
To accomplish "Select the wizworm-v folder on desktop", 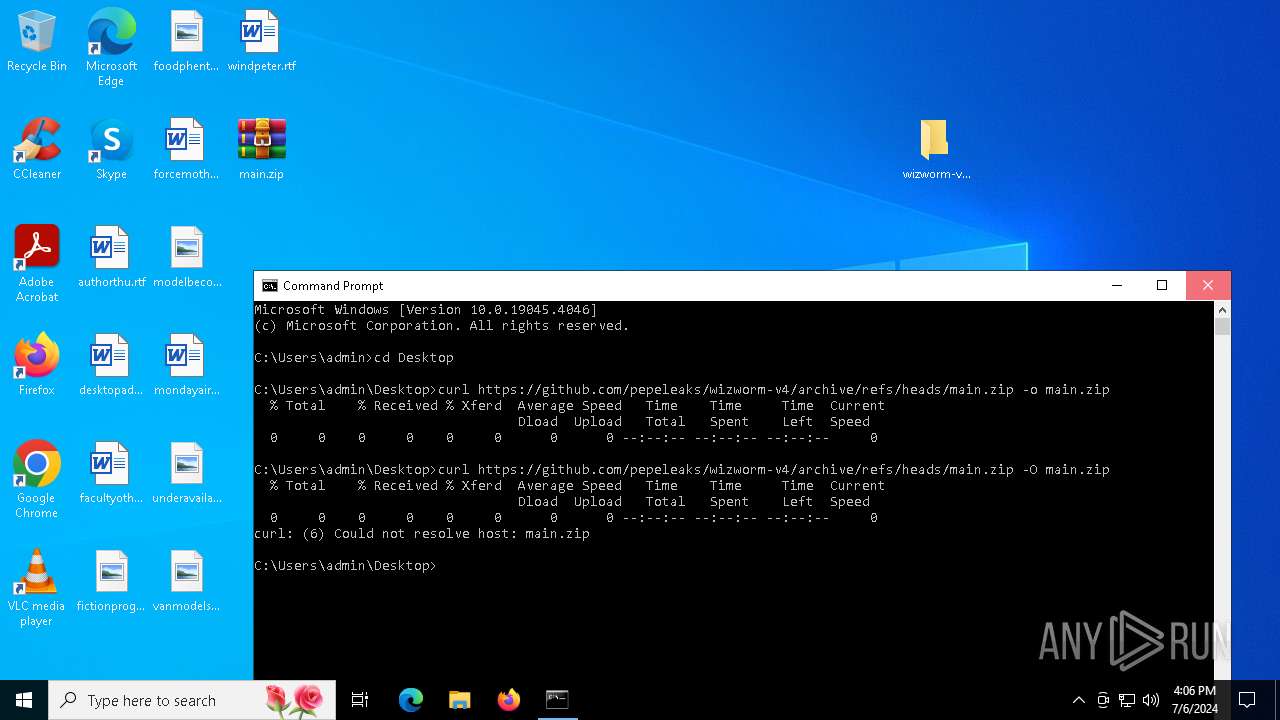I will 935,149.
